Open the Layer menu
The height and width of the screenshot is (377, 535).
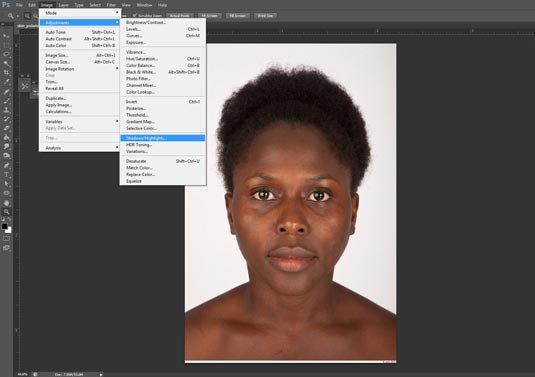[63, 5]
